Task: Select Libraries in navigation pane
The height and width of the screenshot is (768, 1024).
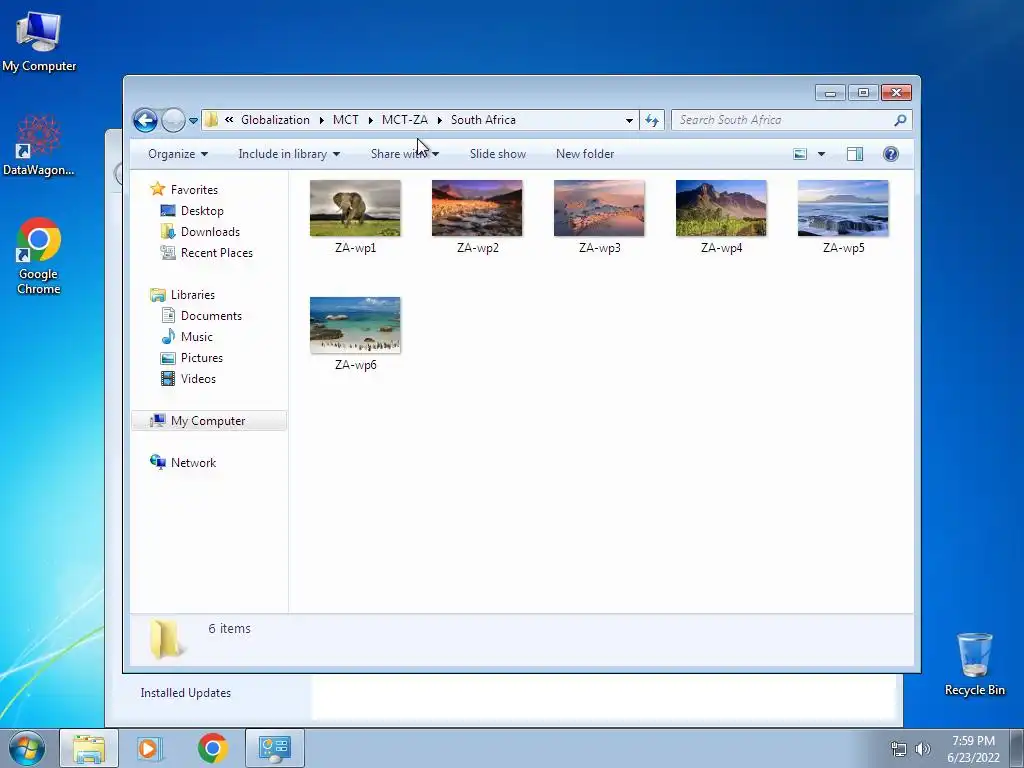Action: pyautogui.click(x=192, y=295)
